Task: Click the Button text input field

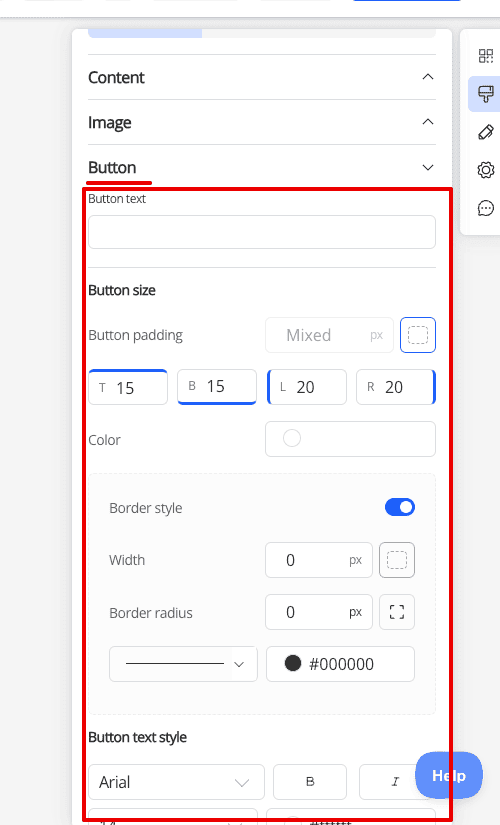Action: pyautogui.click(x=262, y=232)
